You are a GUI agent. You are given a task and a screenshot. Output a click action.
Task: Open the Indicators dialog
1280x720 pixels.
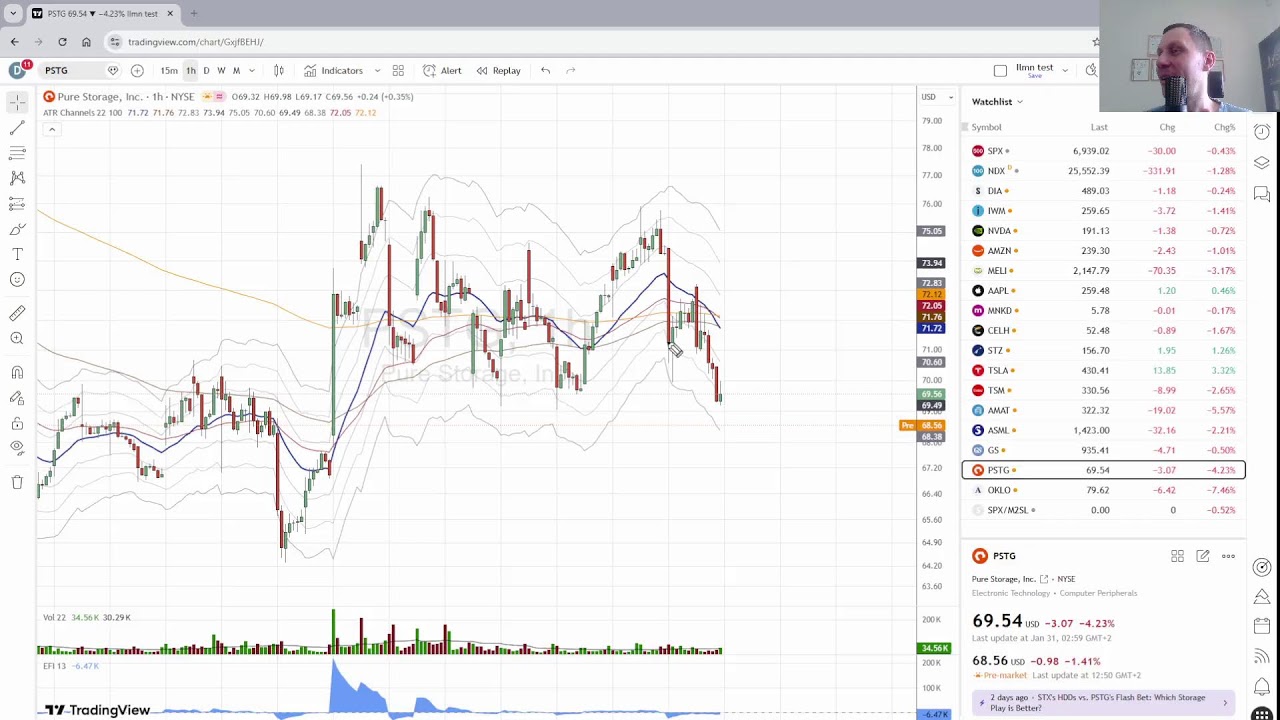[334, 70]
